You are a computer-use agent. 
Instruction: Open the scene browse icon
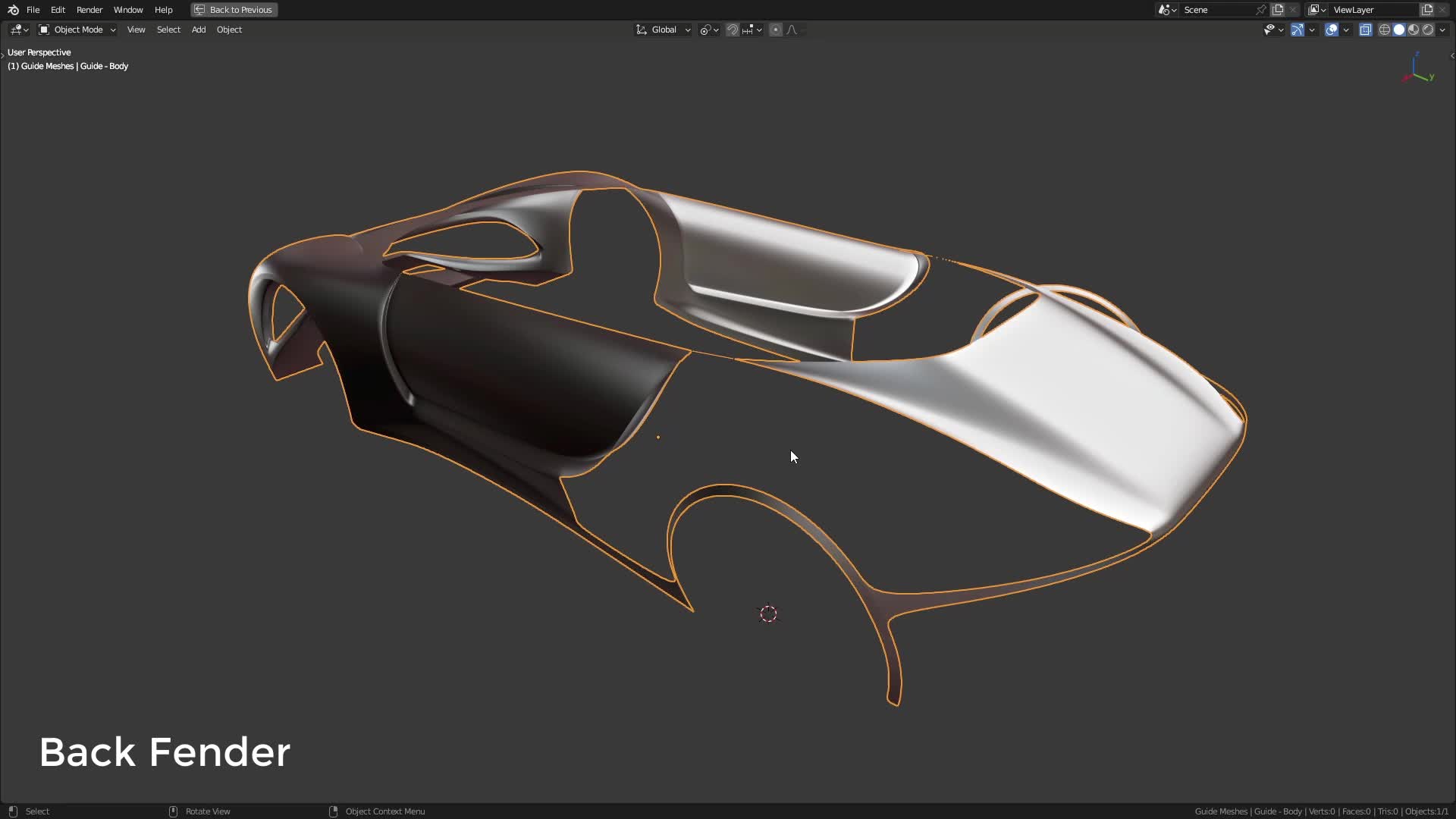pyautogui.click(x=1167, y=10)
